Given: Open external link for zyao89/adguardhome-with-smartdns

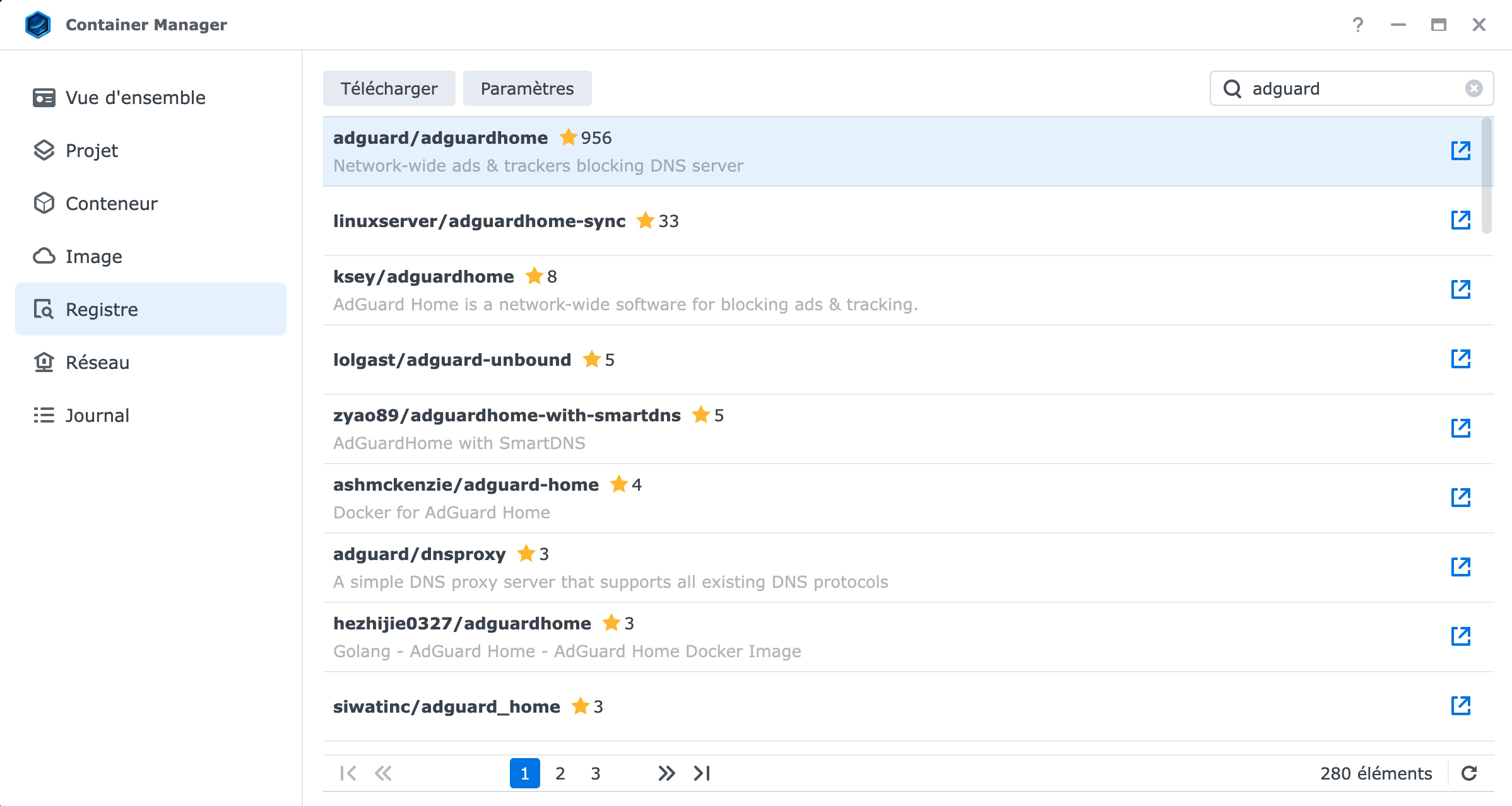Looking at the screenshot, I should click(1460, 428).
